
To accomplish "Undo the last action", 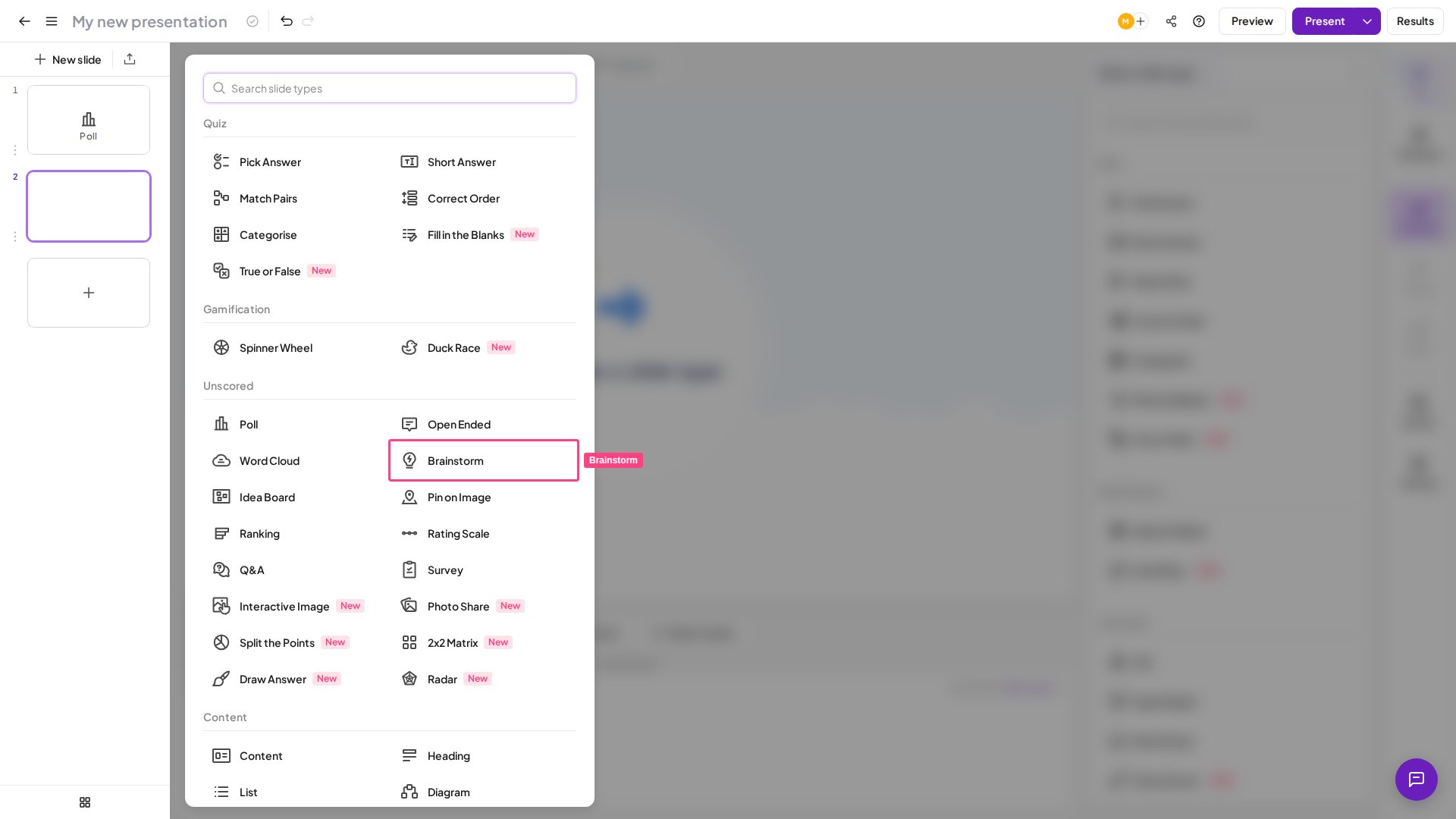I will [x=287, y=21].
